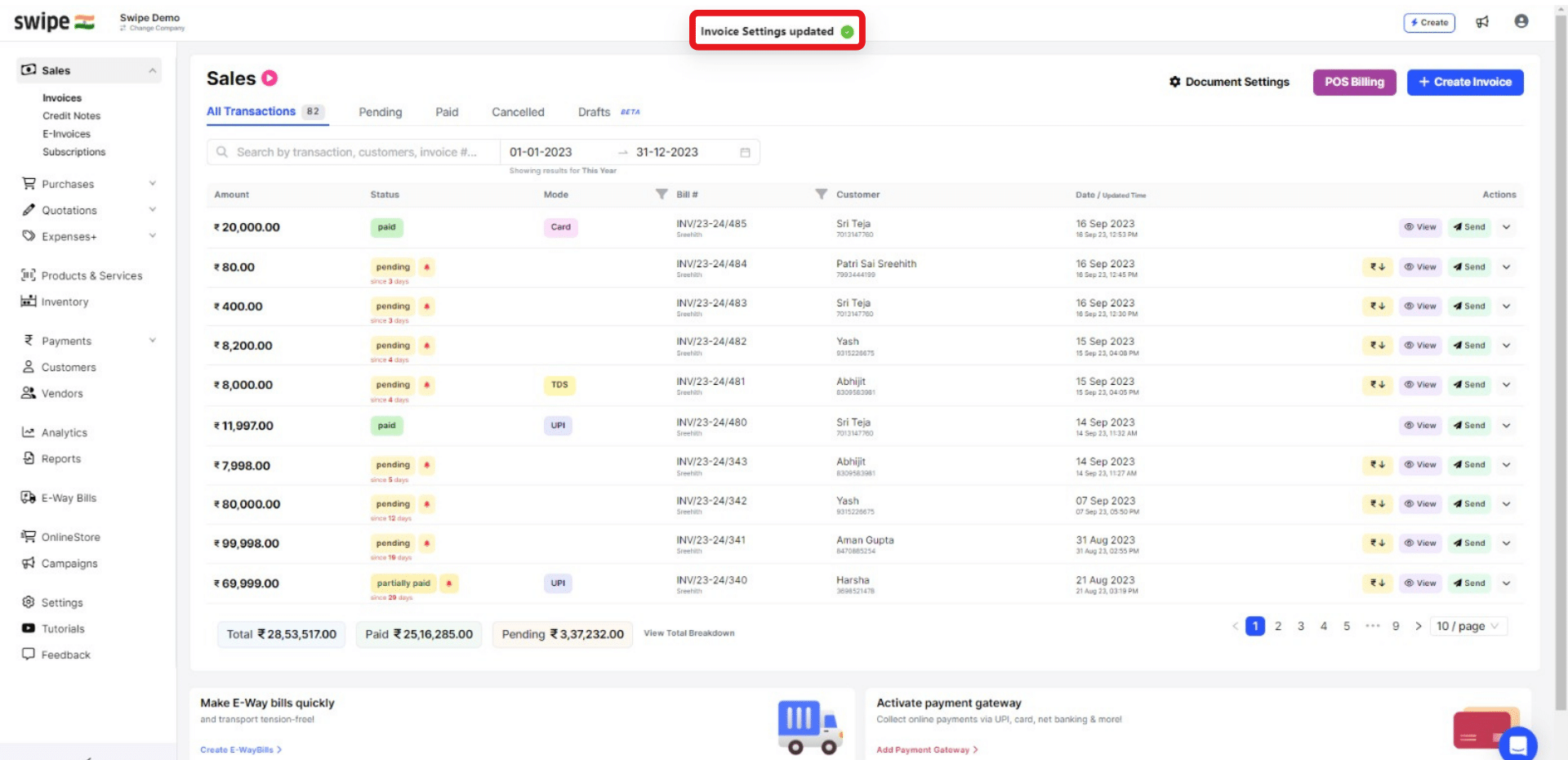Click the megaphone announcements icon in top bar
This screenshot has height=760, width=1568.
(x=1482, y=22)
